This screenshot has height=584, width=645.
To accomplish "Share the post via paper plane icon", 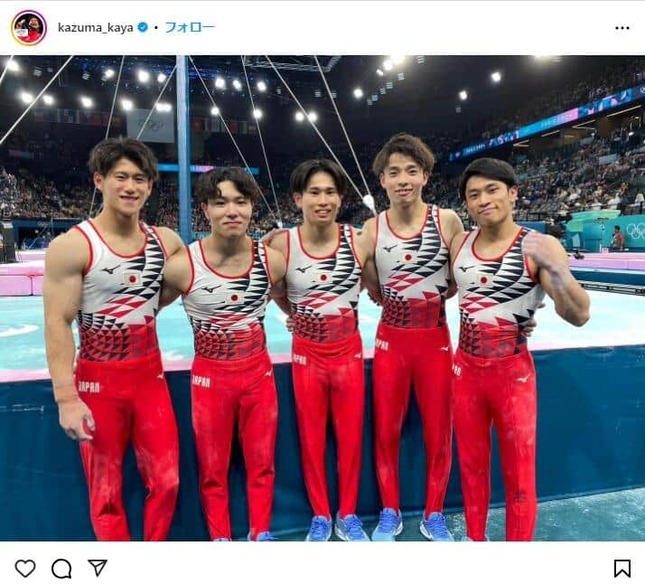I will pyautogui.click(x=97, y=568).
